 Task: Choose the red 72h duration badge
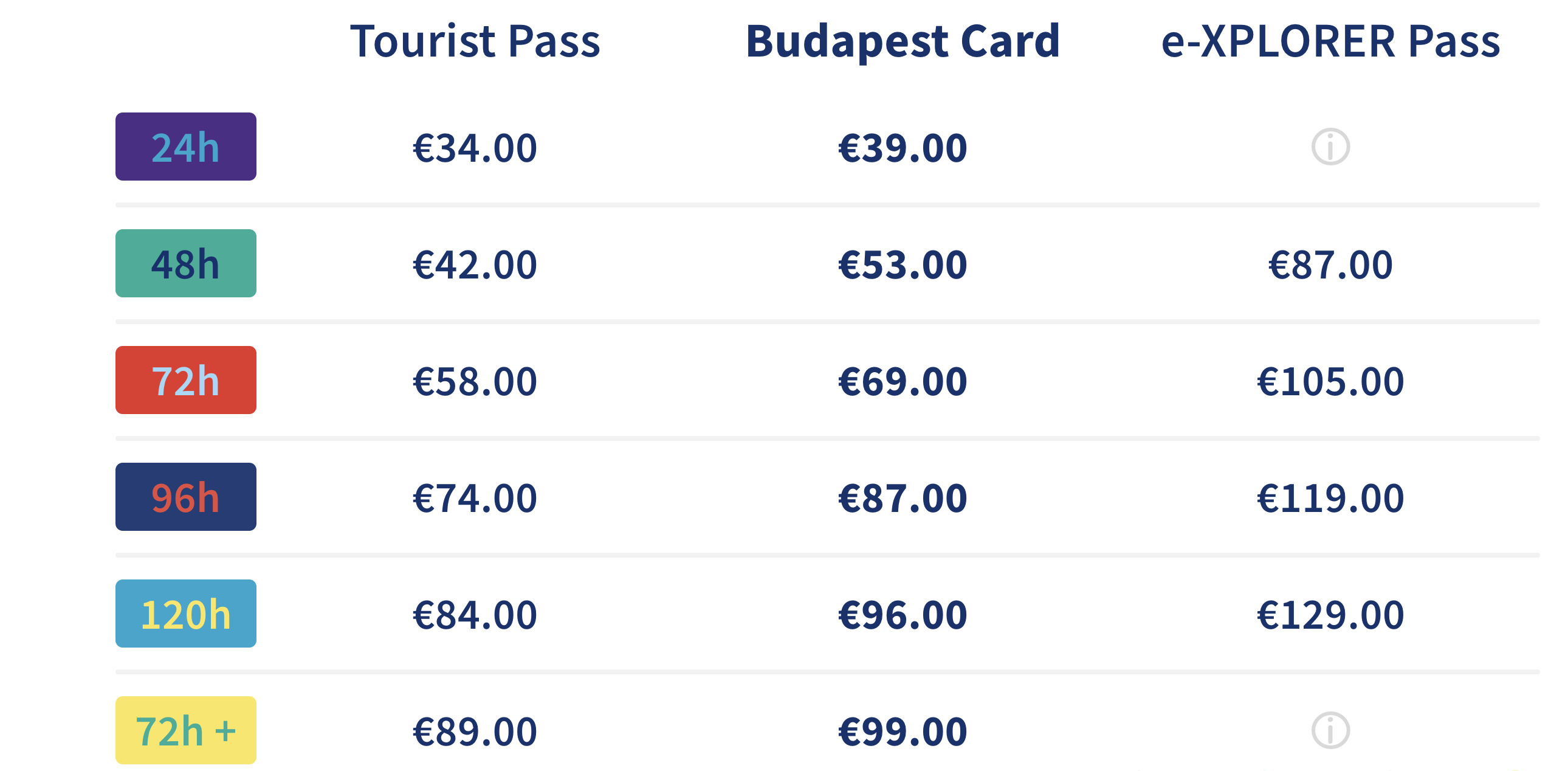pos(185,380)
